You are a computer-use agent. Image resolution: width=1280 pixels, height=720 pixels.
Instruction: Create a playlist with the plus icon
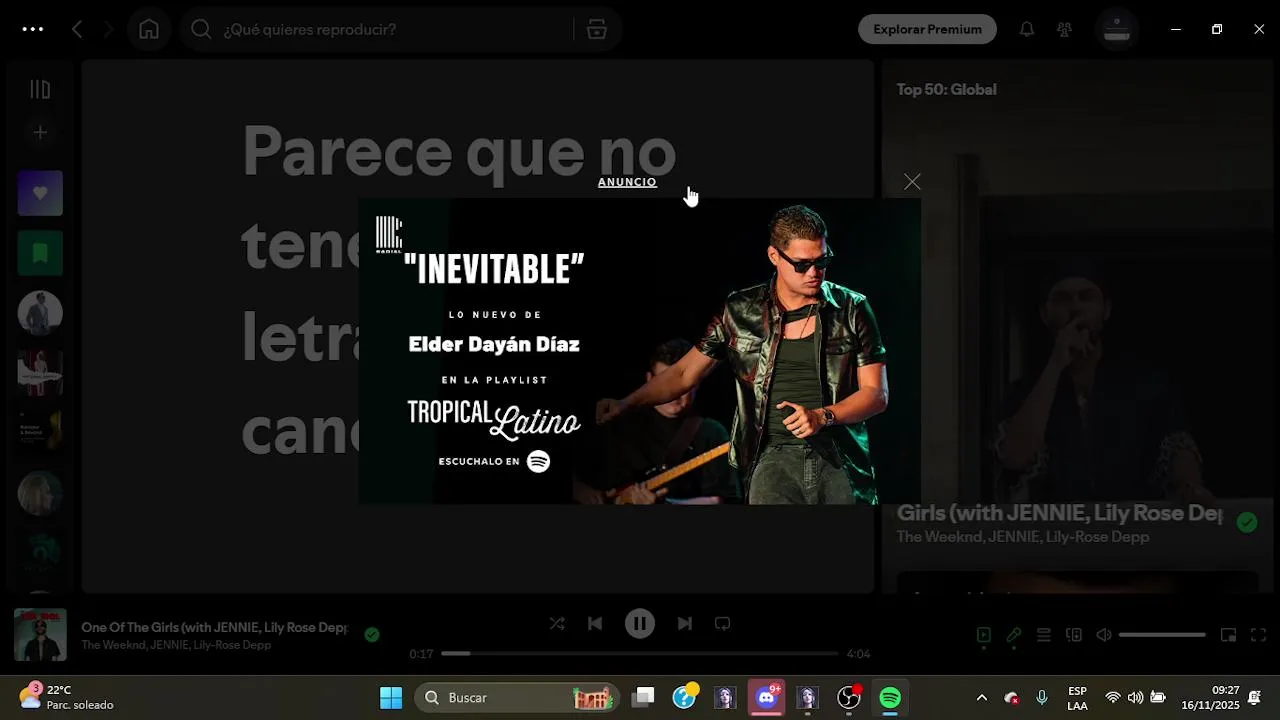[40, 132]
